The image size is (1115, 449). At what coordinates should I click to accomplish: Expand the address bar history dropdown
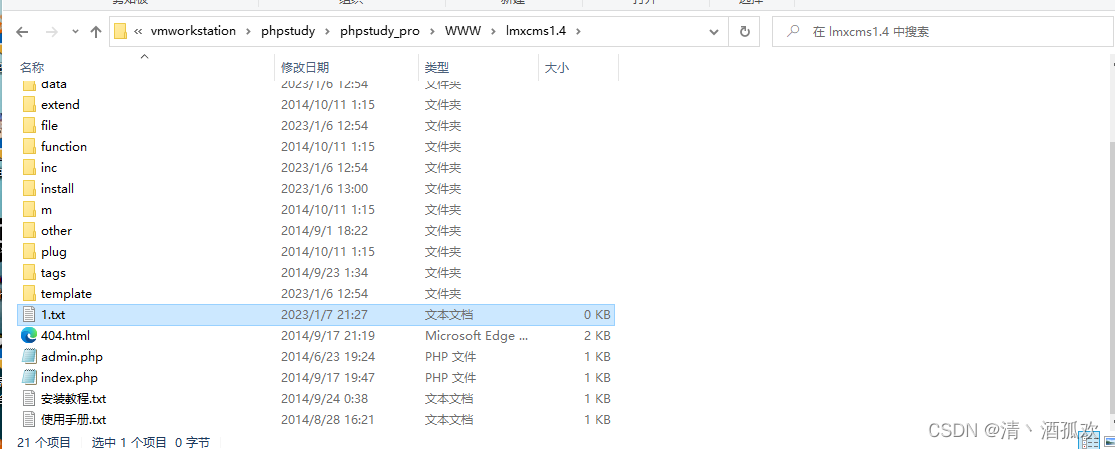coord(716,32)
